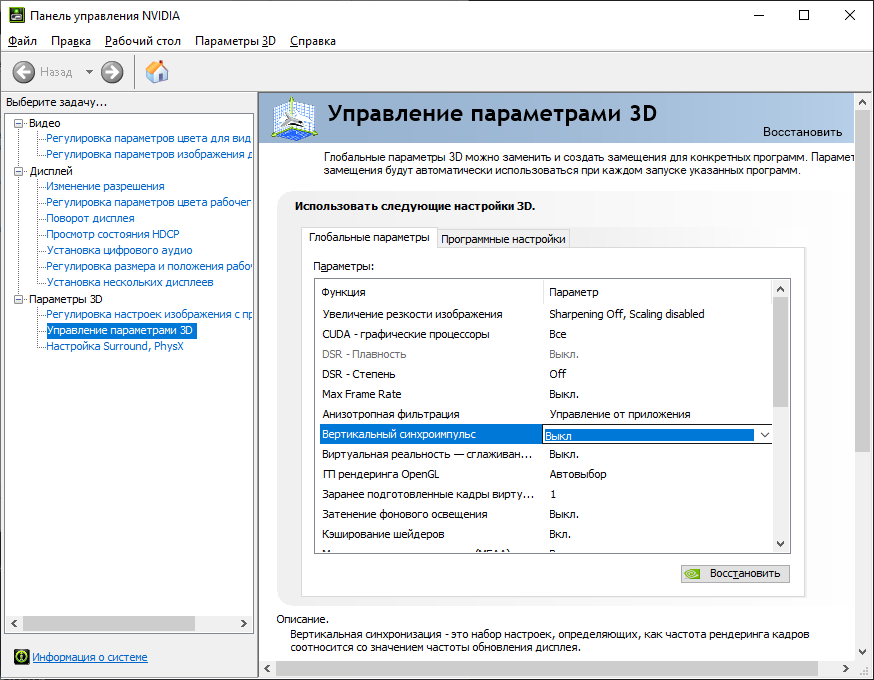Click the Back arrow navigation icon

coord(23,72)
